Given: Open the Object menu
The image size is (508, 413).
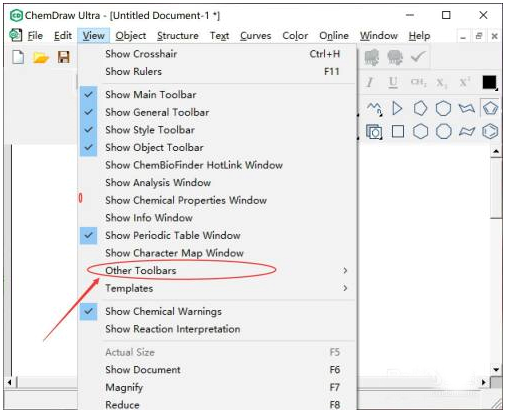Looking at the screenshot, I should 131,35.
